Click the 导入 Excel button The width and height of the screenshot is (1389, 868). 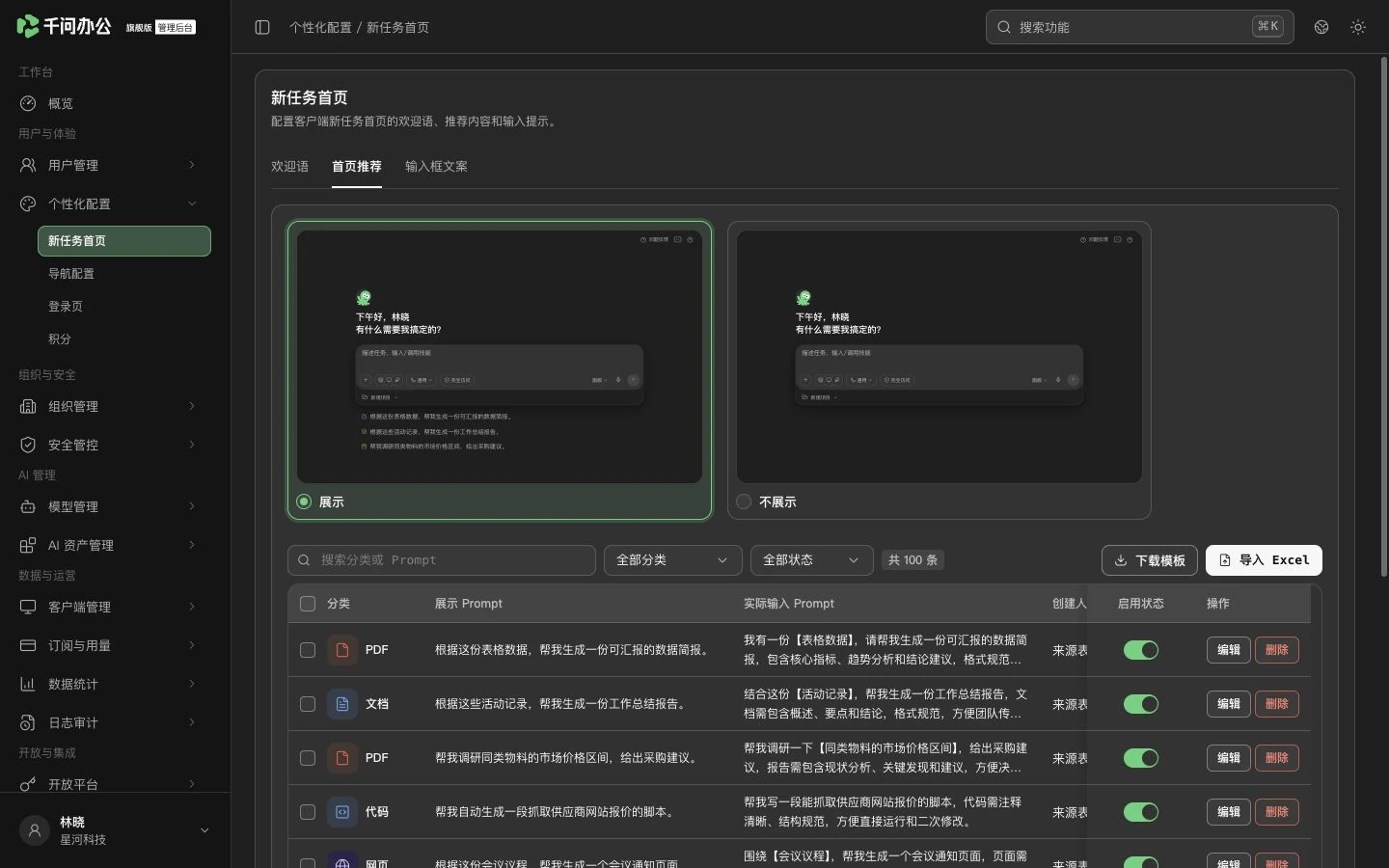(x=1264, y=560)
